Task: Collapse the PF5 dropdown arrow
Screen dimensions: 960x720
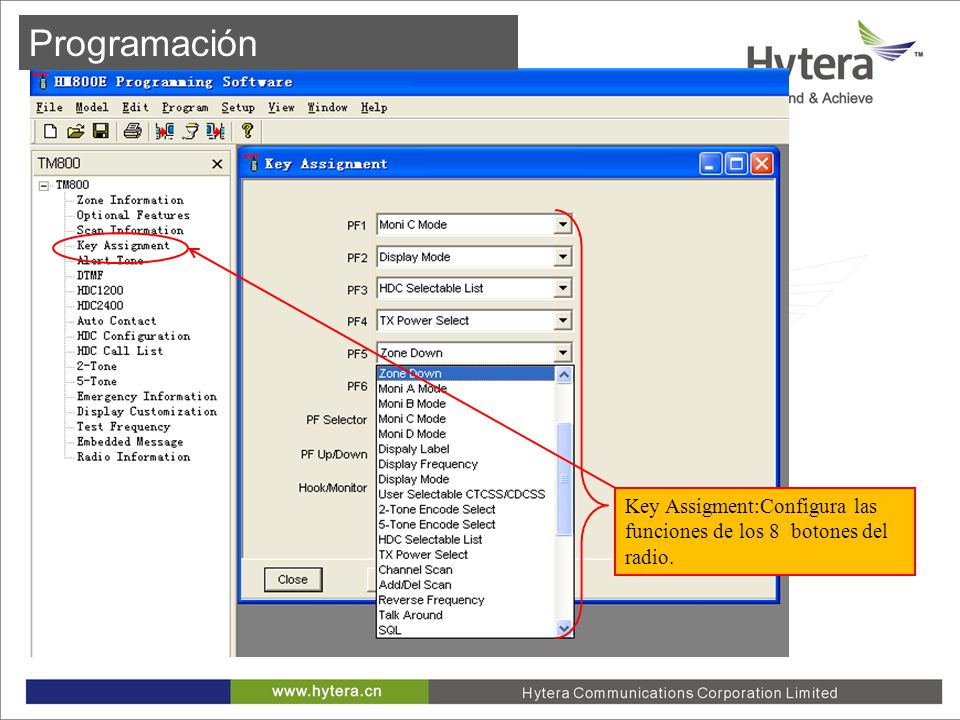Action: click(x=563, y=353)
